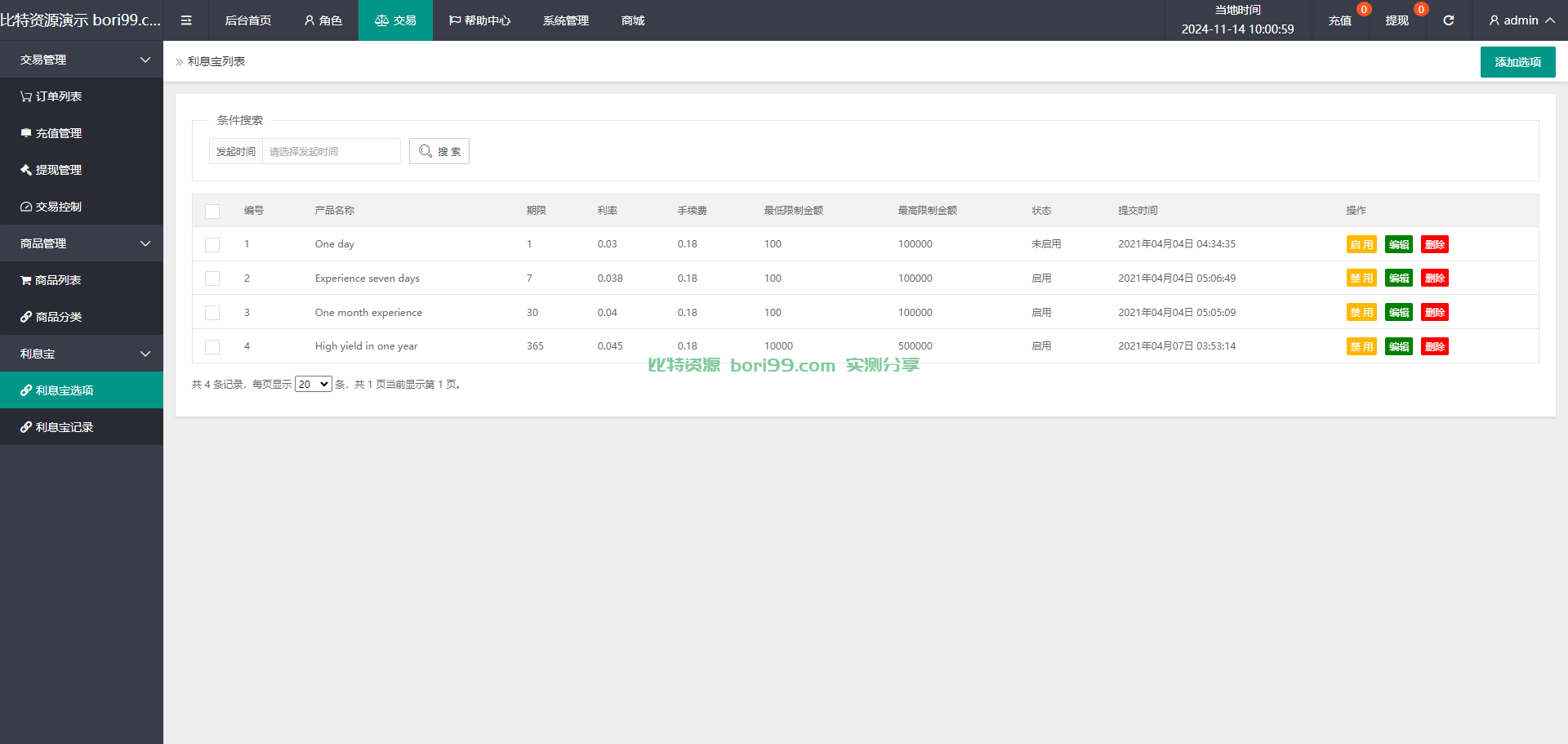Click the 比特资源演示 site title
This screenshot has height=744, width=1568.
pyautogui.click(x=81, y=20)
